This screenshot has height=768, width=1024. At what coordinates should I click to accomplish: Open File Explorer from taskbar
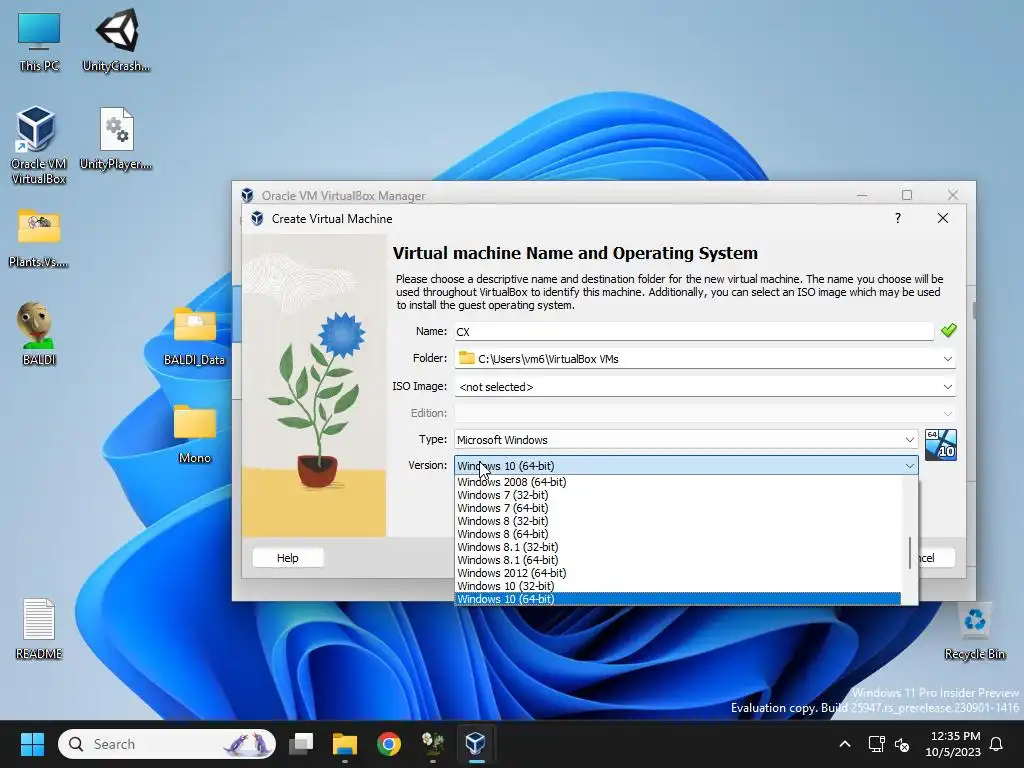click(345, 744)
